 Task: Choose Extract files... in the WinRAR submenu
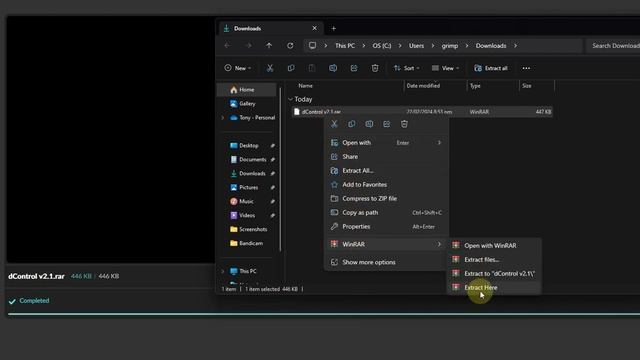pyautogui.click(x=495, y=259)
